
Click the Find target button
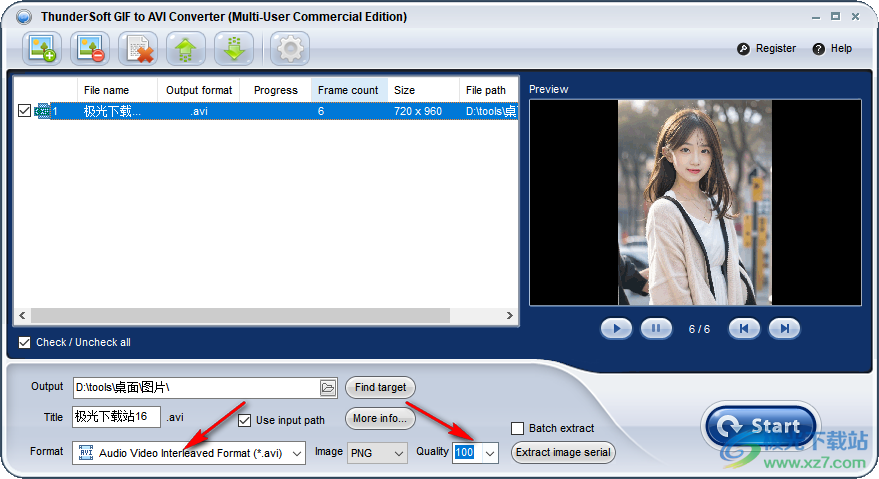[380, 388]
